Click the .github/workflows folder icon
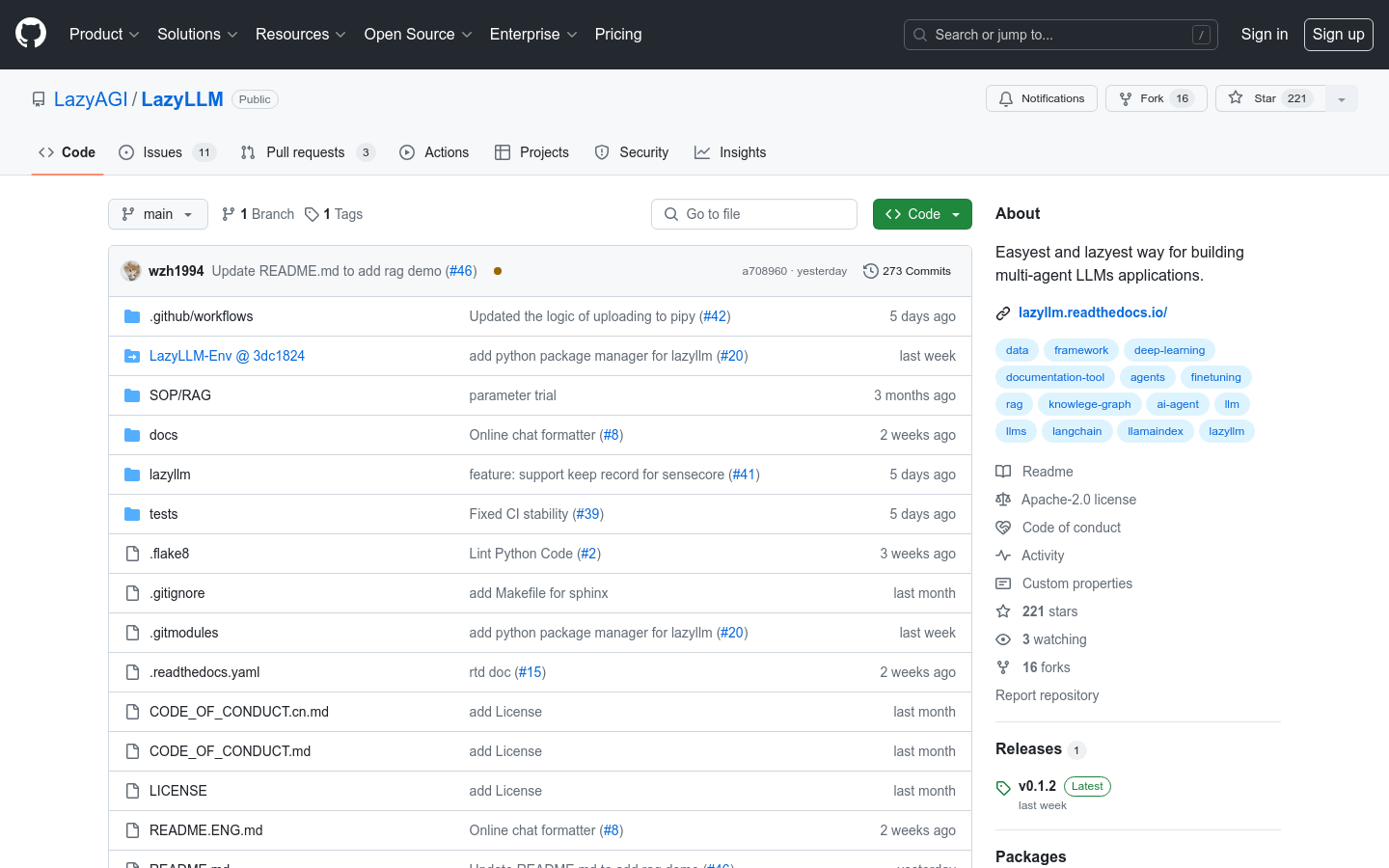 pos(132,316)
